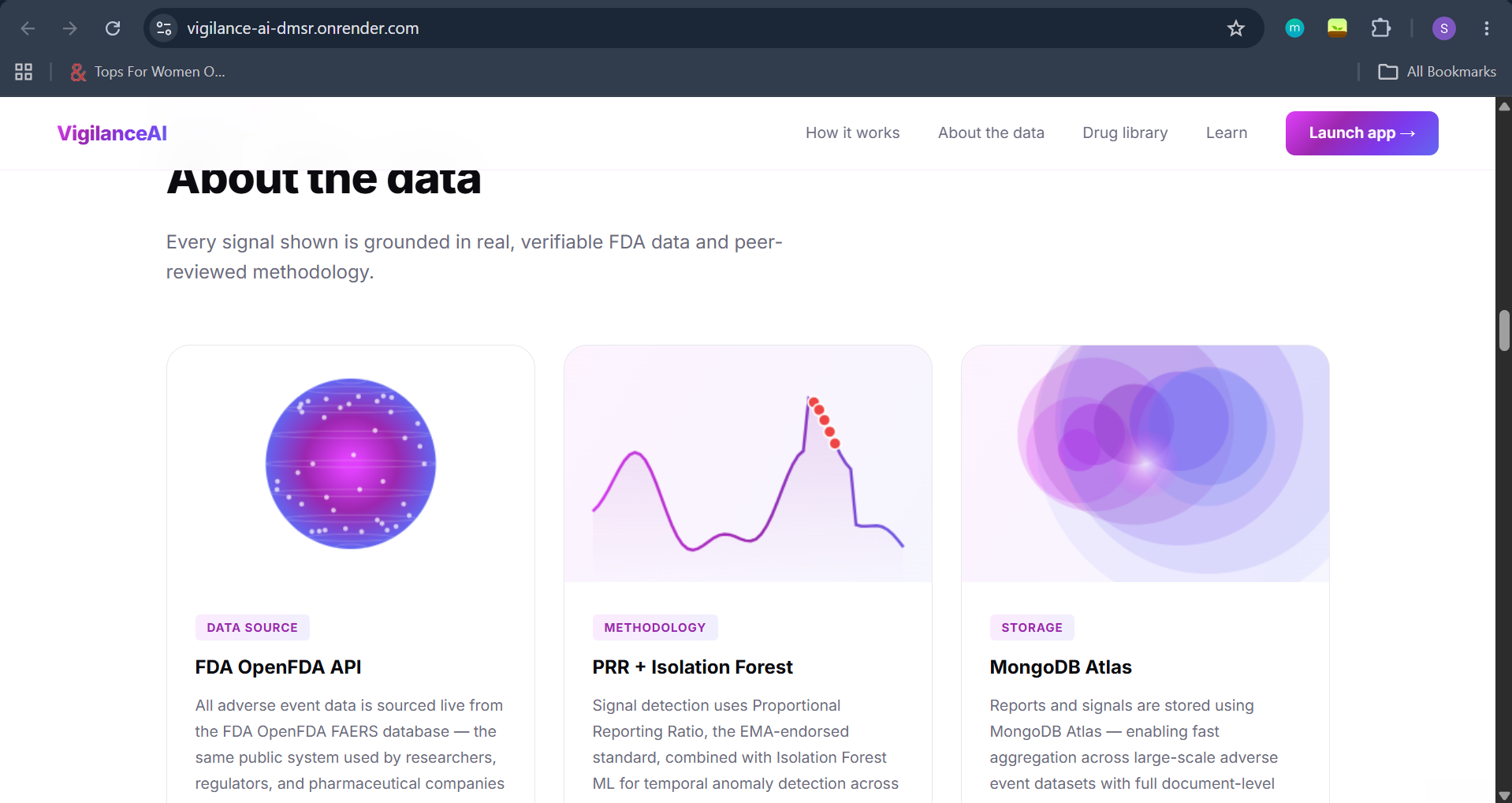Bookmark this page with the star icon
This screenshot has width=1512, height=803.
tap(1235, 28)
